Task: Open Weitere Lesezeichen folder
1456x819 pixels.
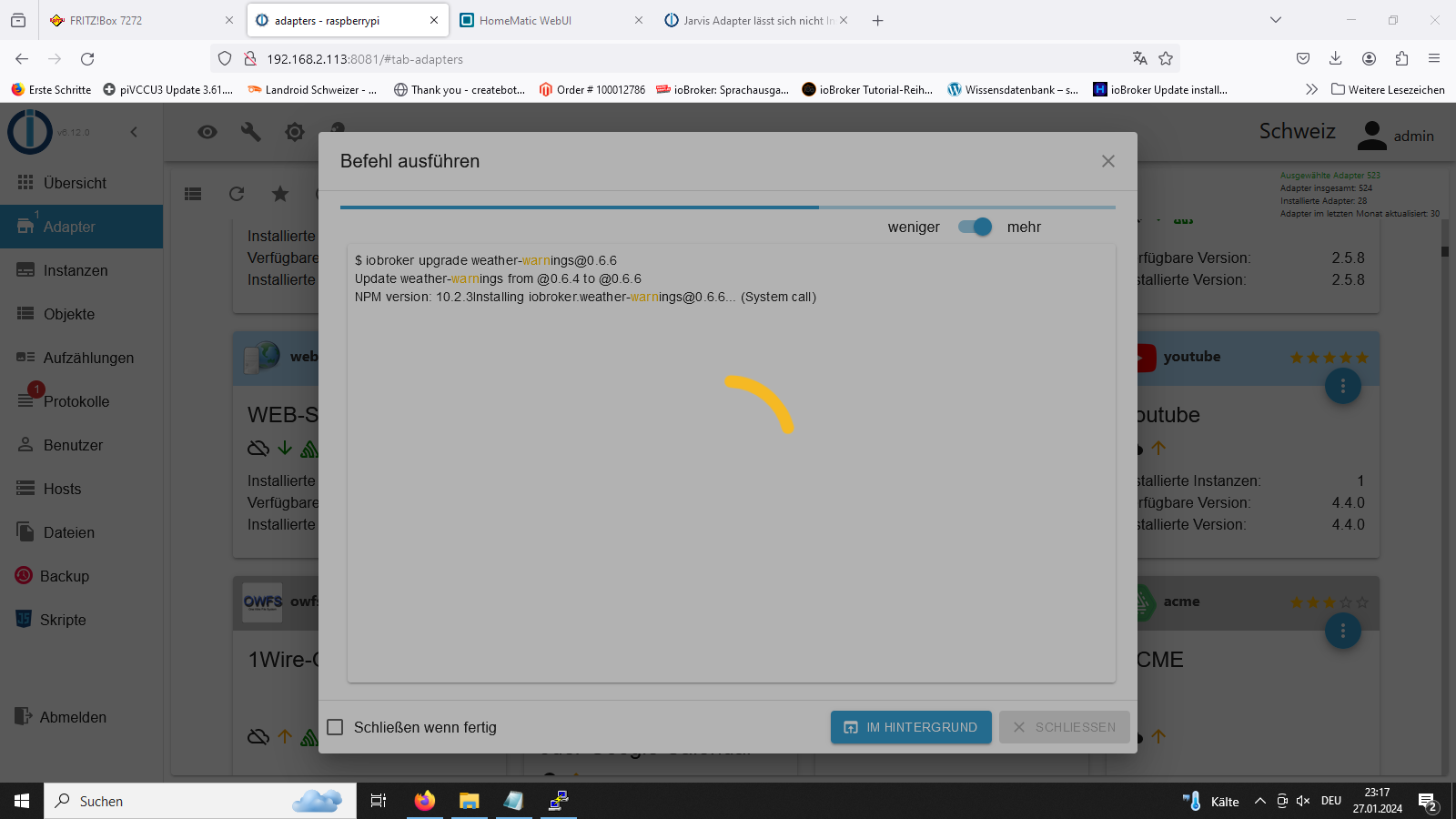Action: [x=1388, y=89]
